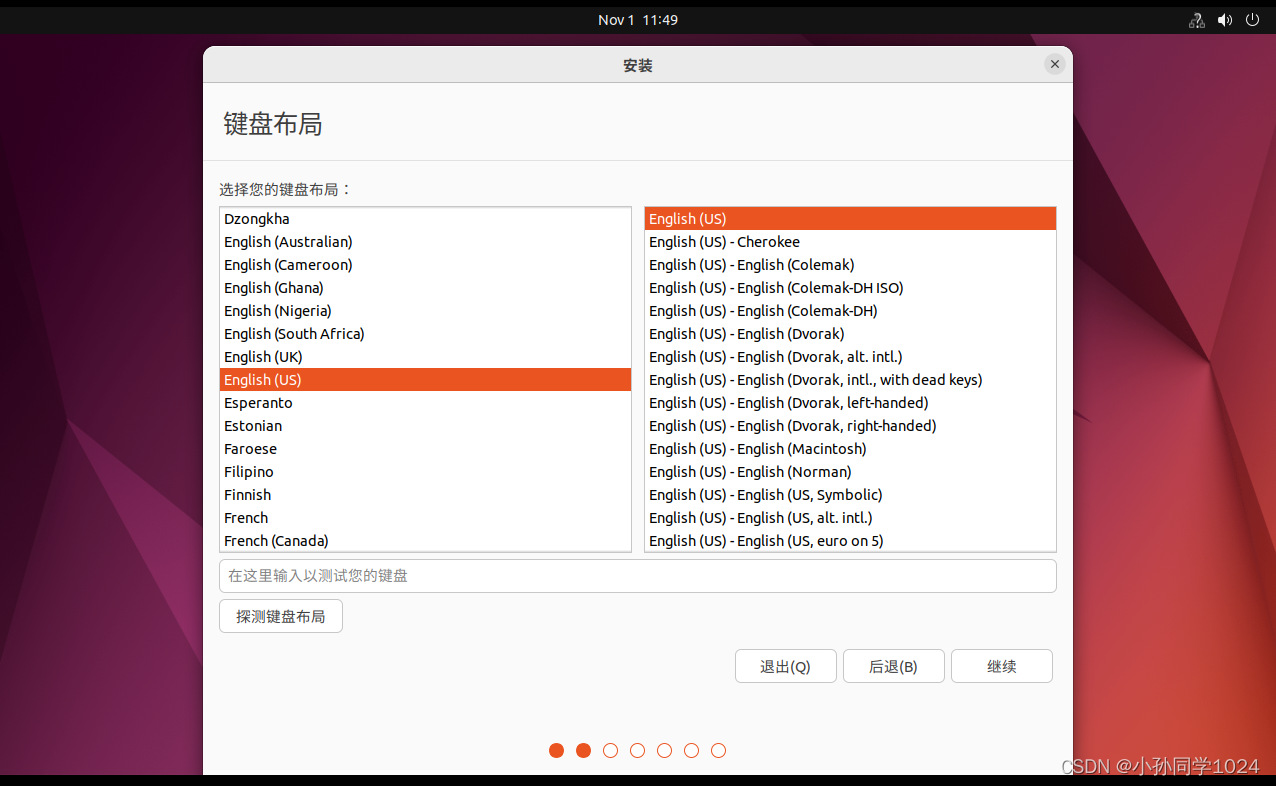Click the 探测键盘布局 button
The image size is (1276, 786).
tap(280, 616)
